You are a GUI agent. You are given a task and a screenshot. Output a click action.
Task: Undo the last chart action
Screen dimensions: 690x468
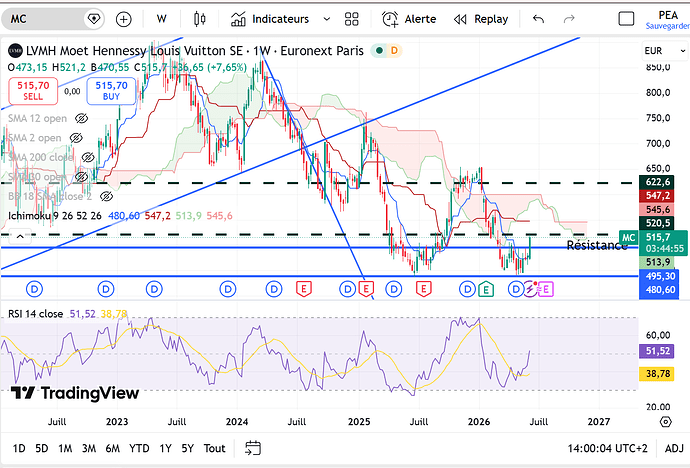[538, 19]
